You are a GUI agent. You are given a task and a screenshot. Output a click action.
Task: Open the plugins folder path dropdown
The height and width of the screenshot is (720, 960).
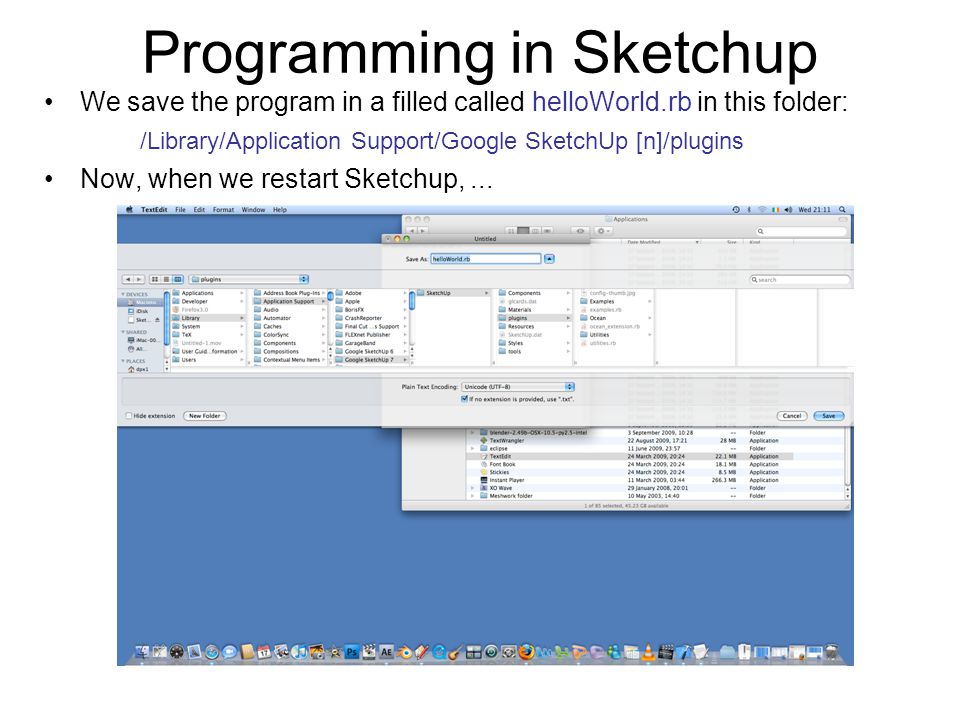[x=249, y=279]
